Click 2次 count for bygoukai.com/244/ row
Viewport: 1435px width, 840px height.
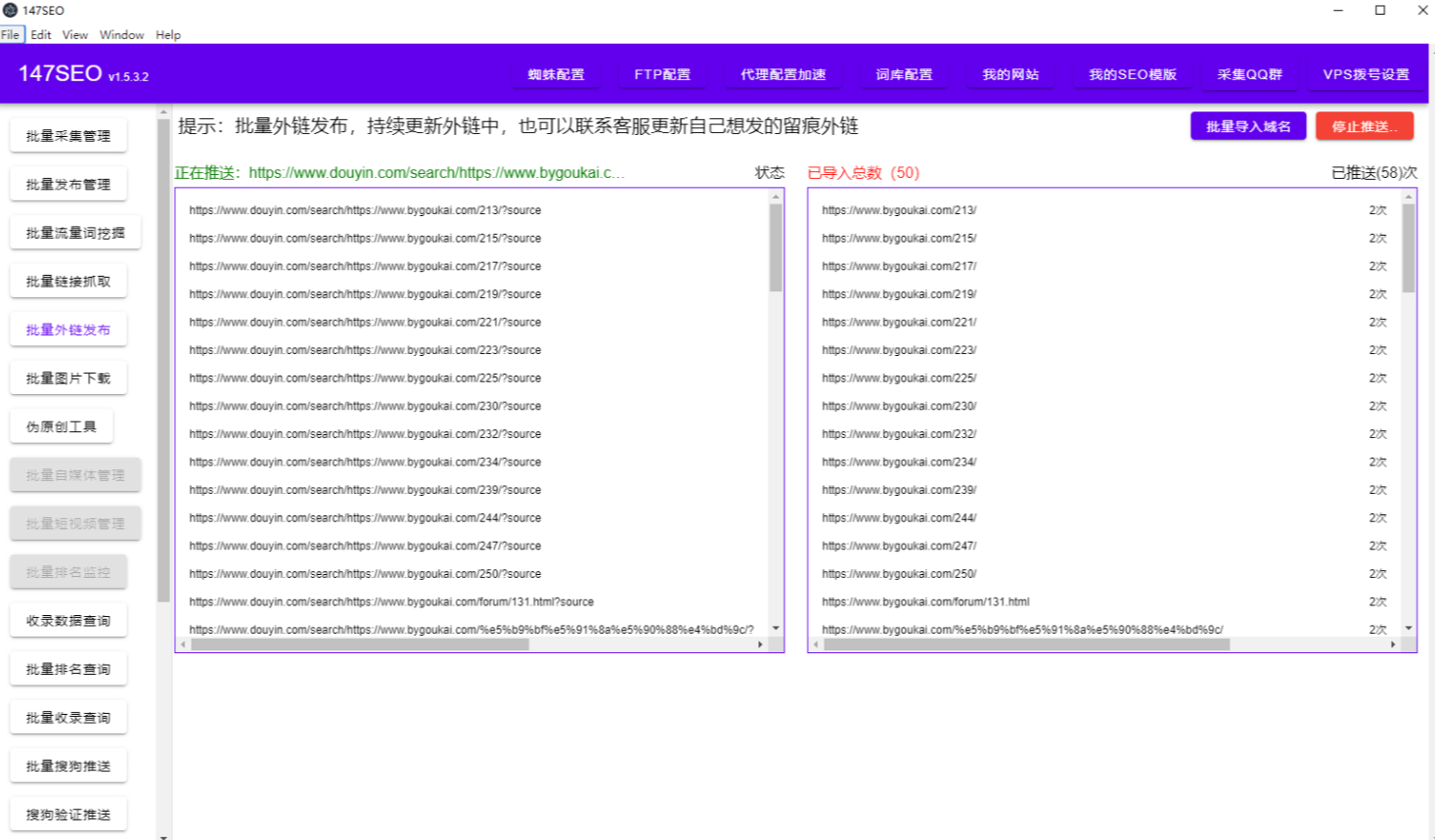1377,518
